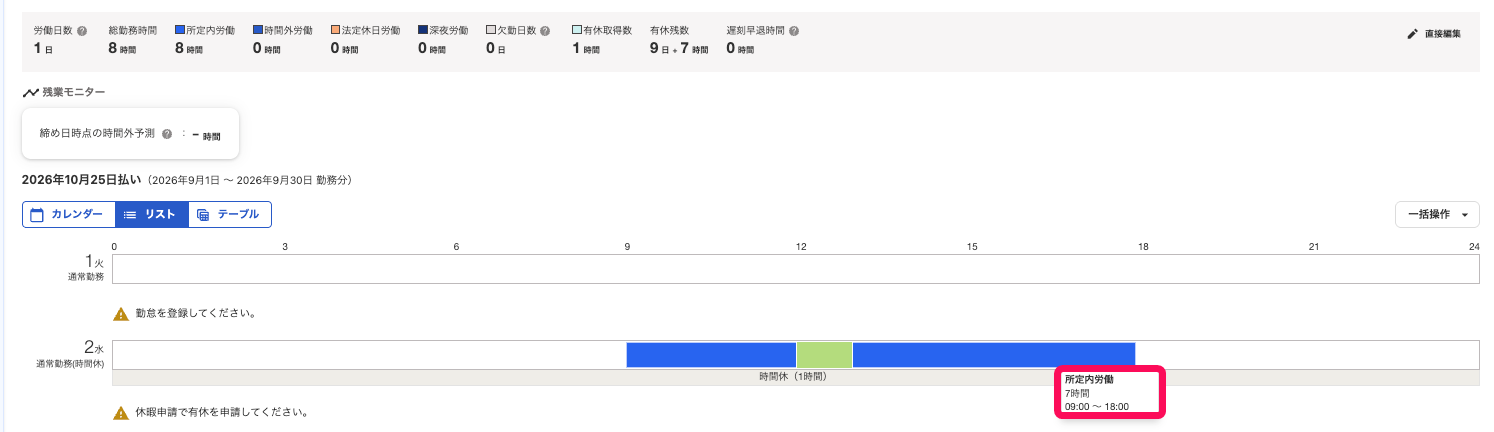Click the 有休残数 9日+7時間 value
The width and height of the screenshot is (1494, 432).
pos(679,48)
